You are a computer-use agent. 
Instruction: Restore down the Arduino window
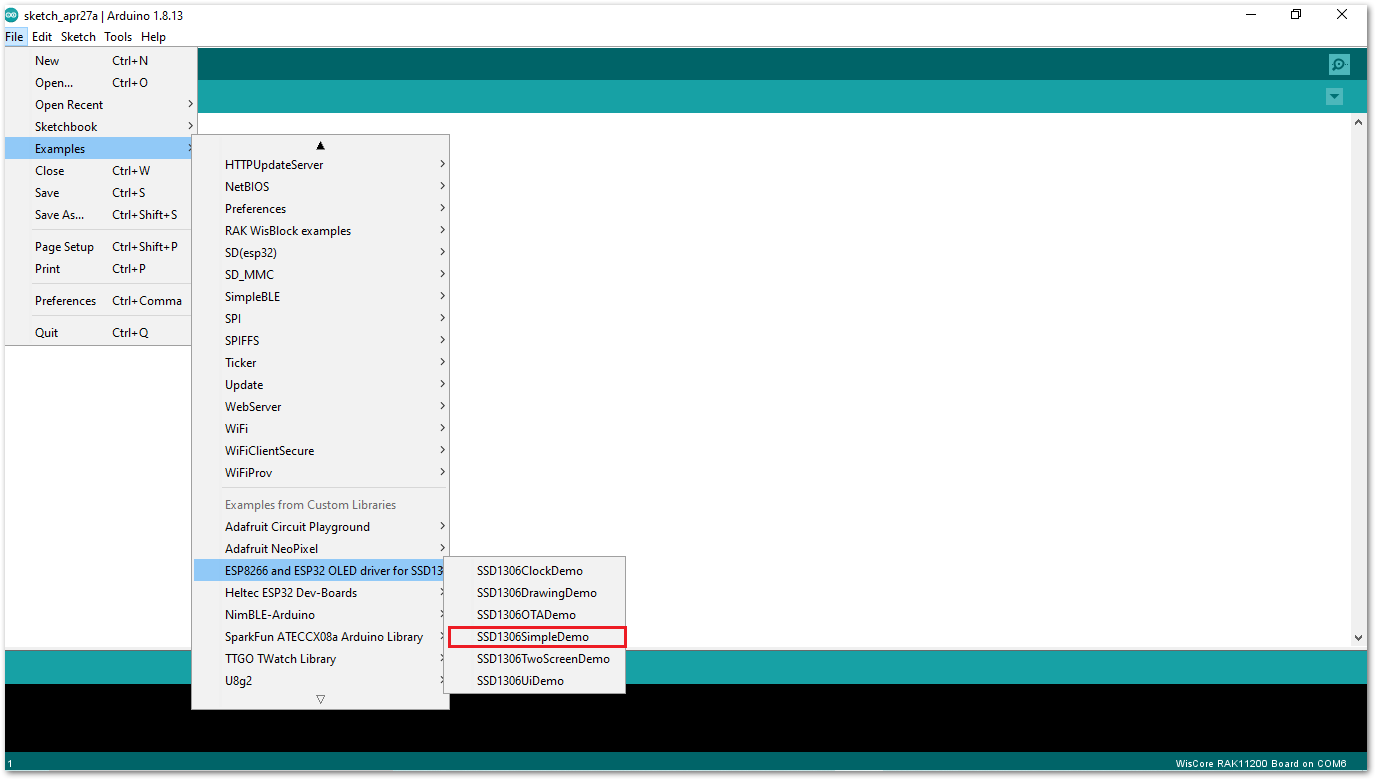[1296, 15]
